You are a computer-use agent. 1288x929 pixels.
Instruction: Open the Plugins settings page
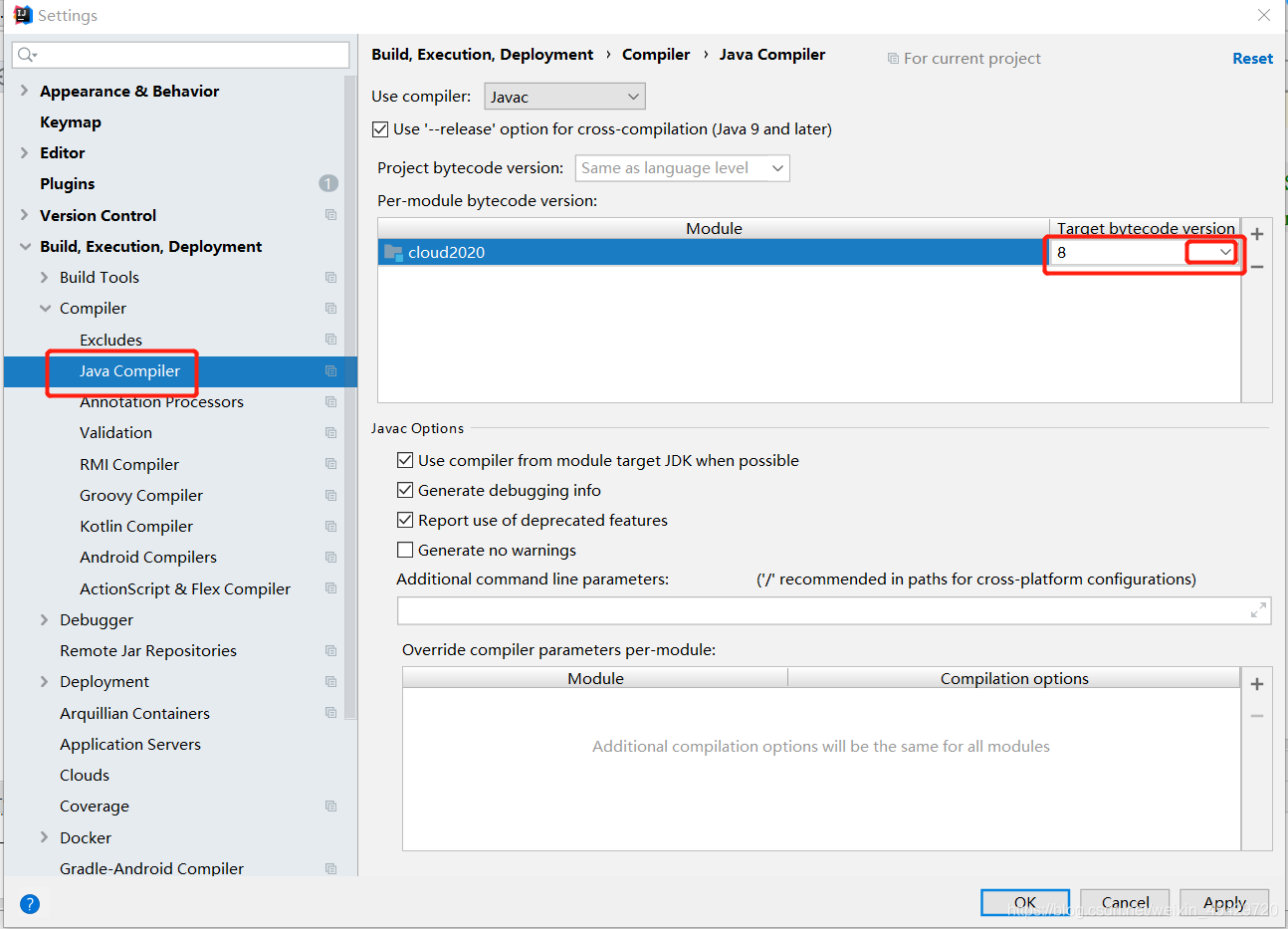(x=68, y=183)
